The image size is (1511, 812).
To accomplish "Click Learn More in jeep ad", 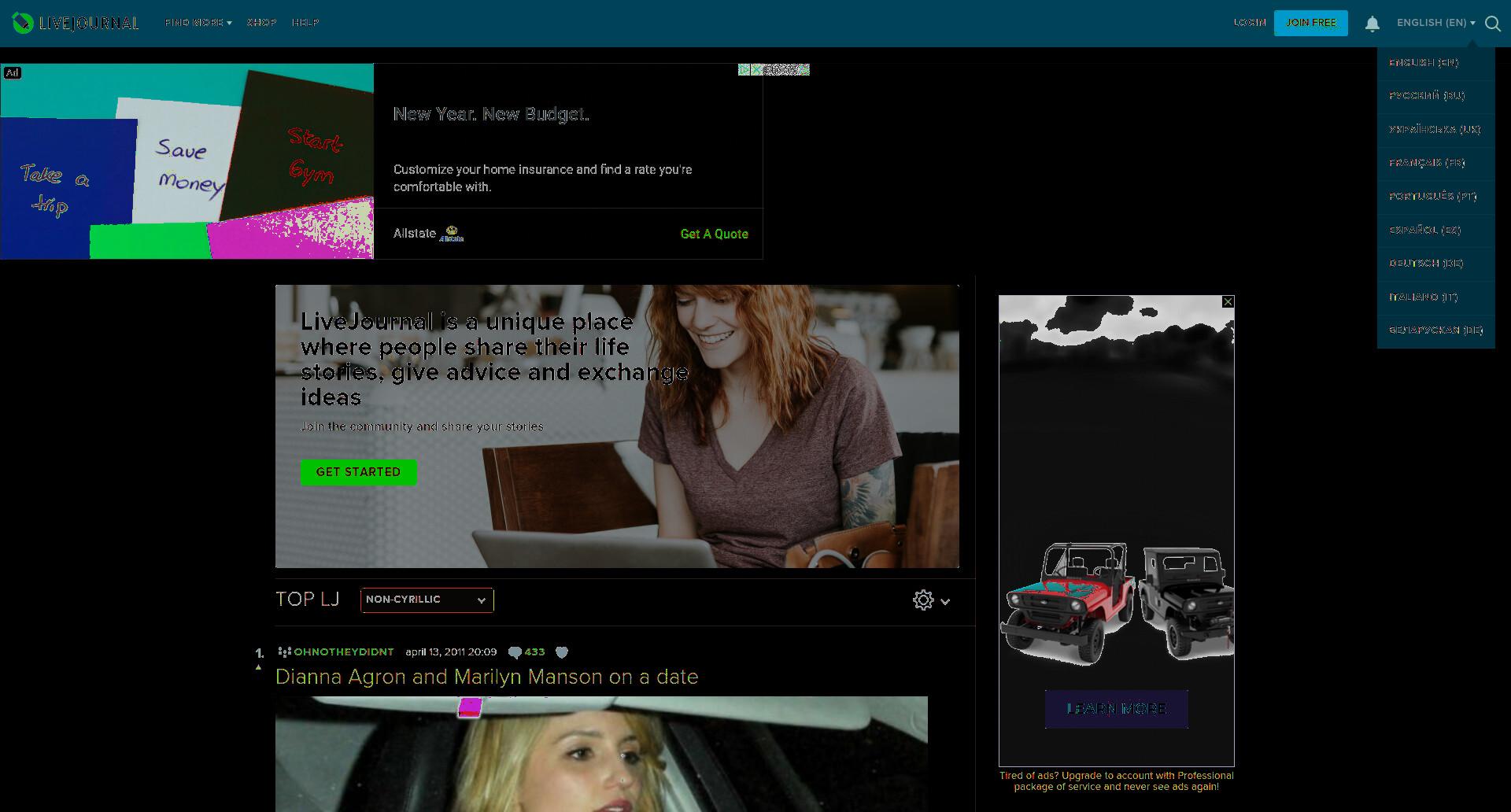I will pos(1116,709).
